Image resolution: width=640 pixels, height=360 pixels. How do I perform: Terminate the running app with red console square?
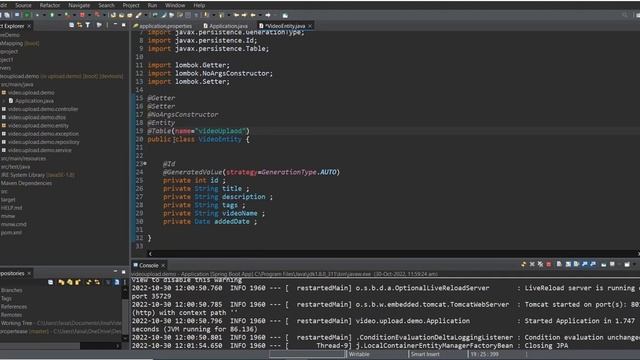(x=549, y=264)
